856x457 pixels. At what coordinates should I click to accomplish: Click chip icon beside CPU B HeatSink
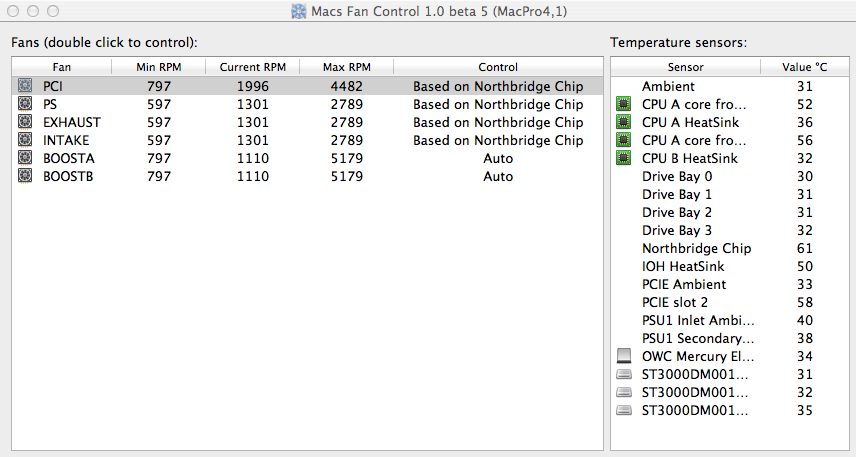click(x=623, y=158)
